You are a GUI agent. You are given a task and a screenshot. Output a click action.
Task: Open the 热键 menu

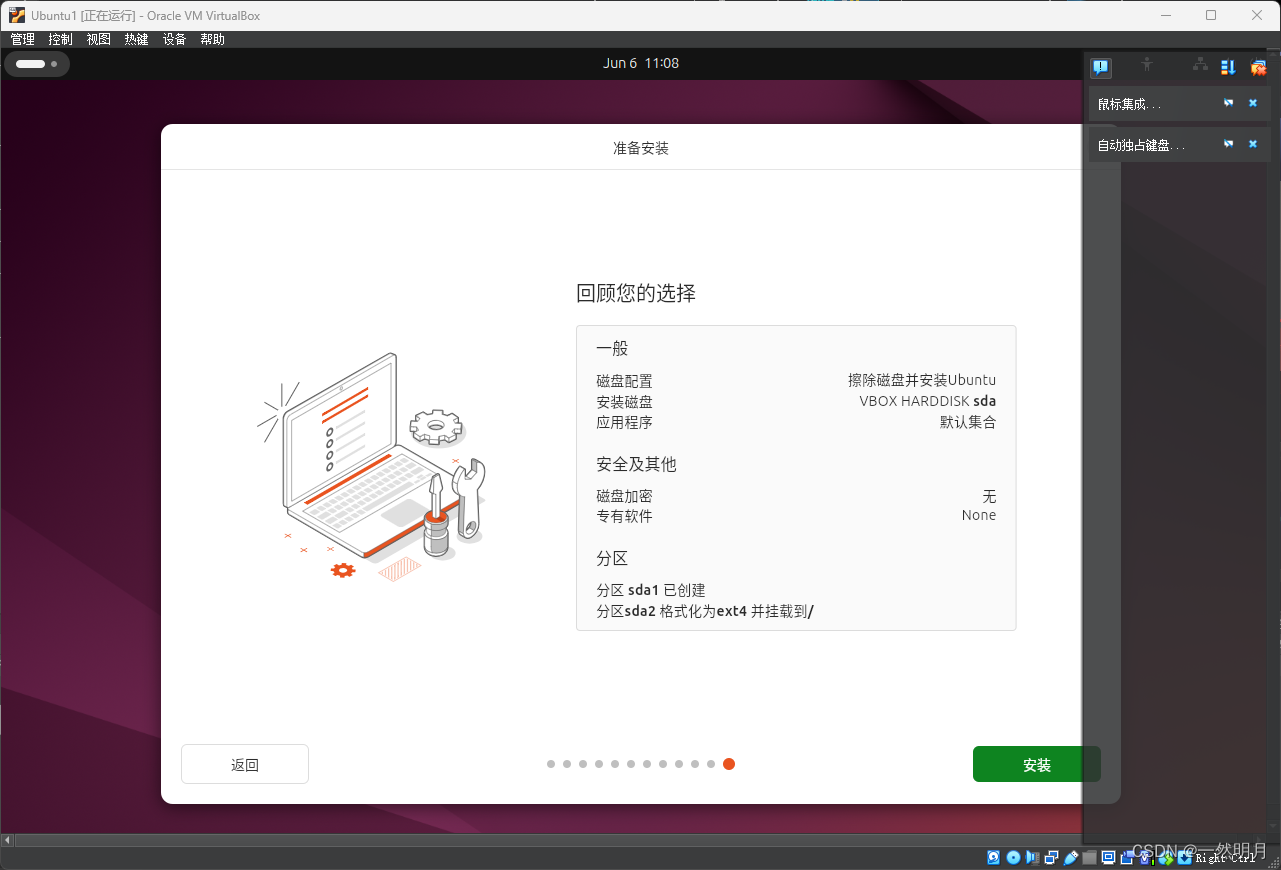tap(136, 39)
